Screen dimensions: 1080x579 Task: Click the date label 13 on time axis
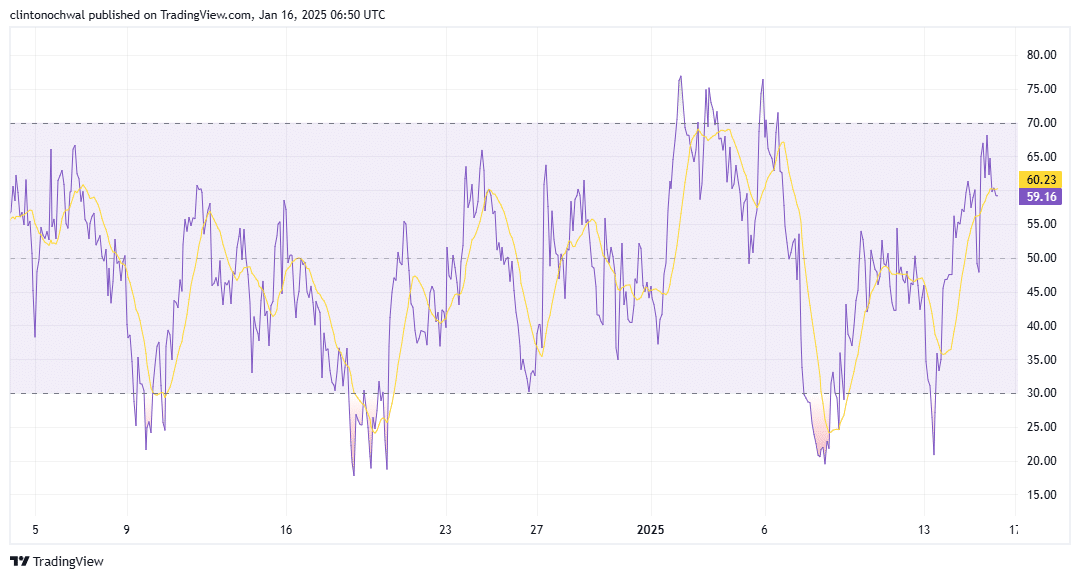tap(924, 529)
